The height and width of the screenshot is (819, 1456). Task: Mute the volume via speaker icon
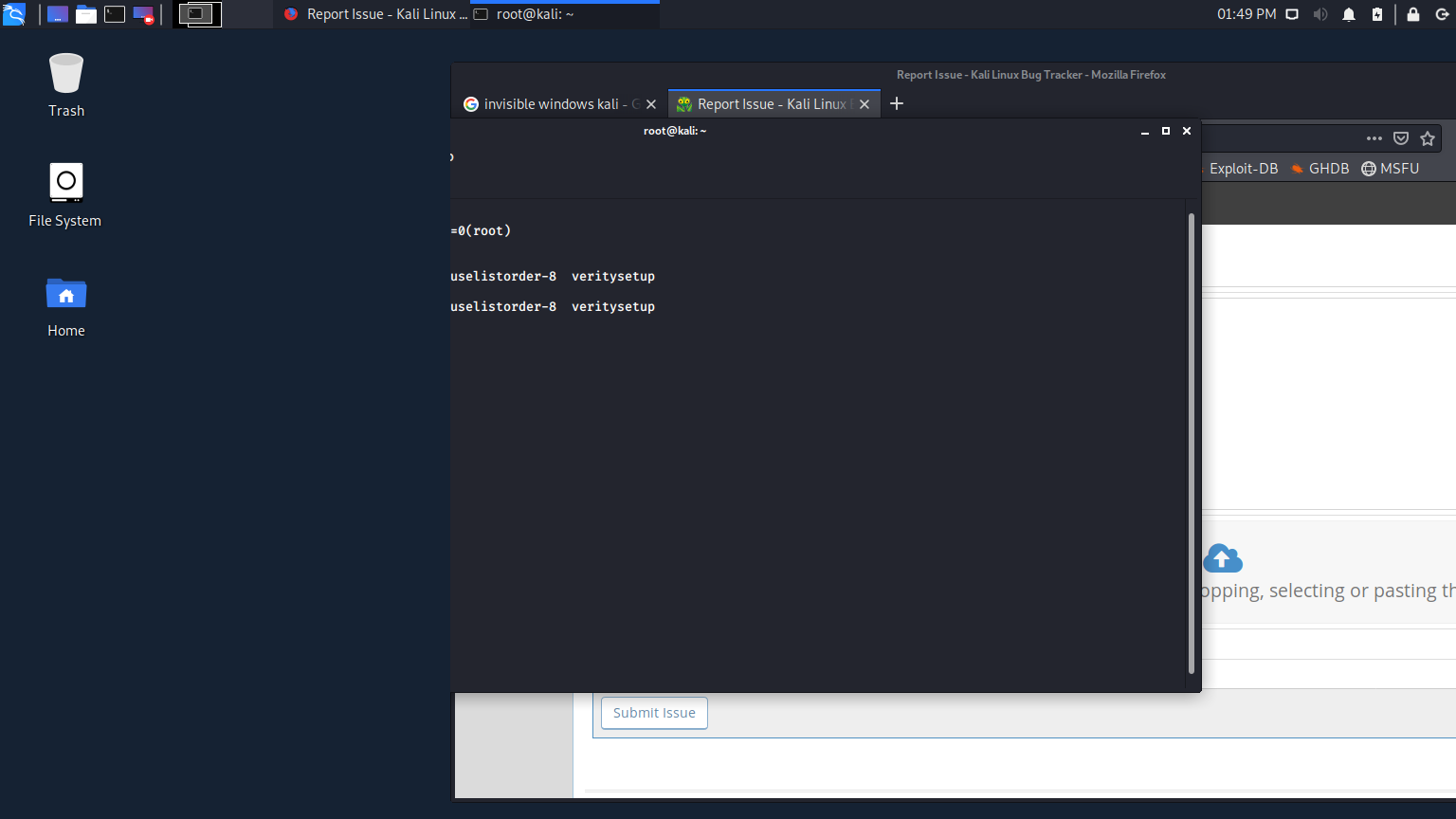[x=1319, y=14]
